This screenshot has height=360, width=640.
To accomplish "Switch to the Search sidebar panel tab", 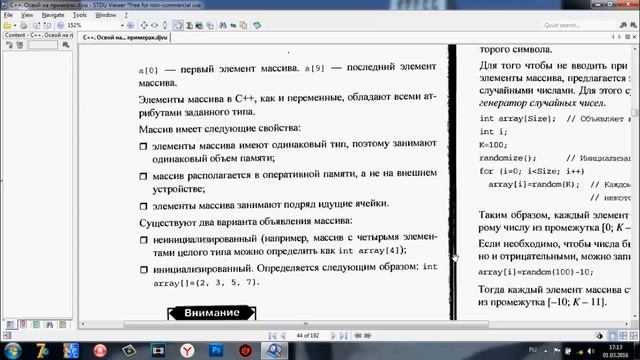I will (x=49, y=324).
